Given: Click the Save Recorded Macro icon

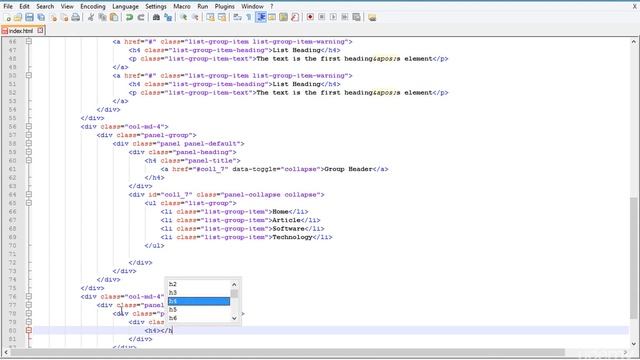Looking at the screenshot, I should [x=356, y=18].
